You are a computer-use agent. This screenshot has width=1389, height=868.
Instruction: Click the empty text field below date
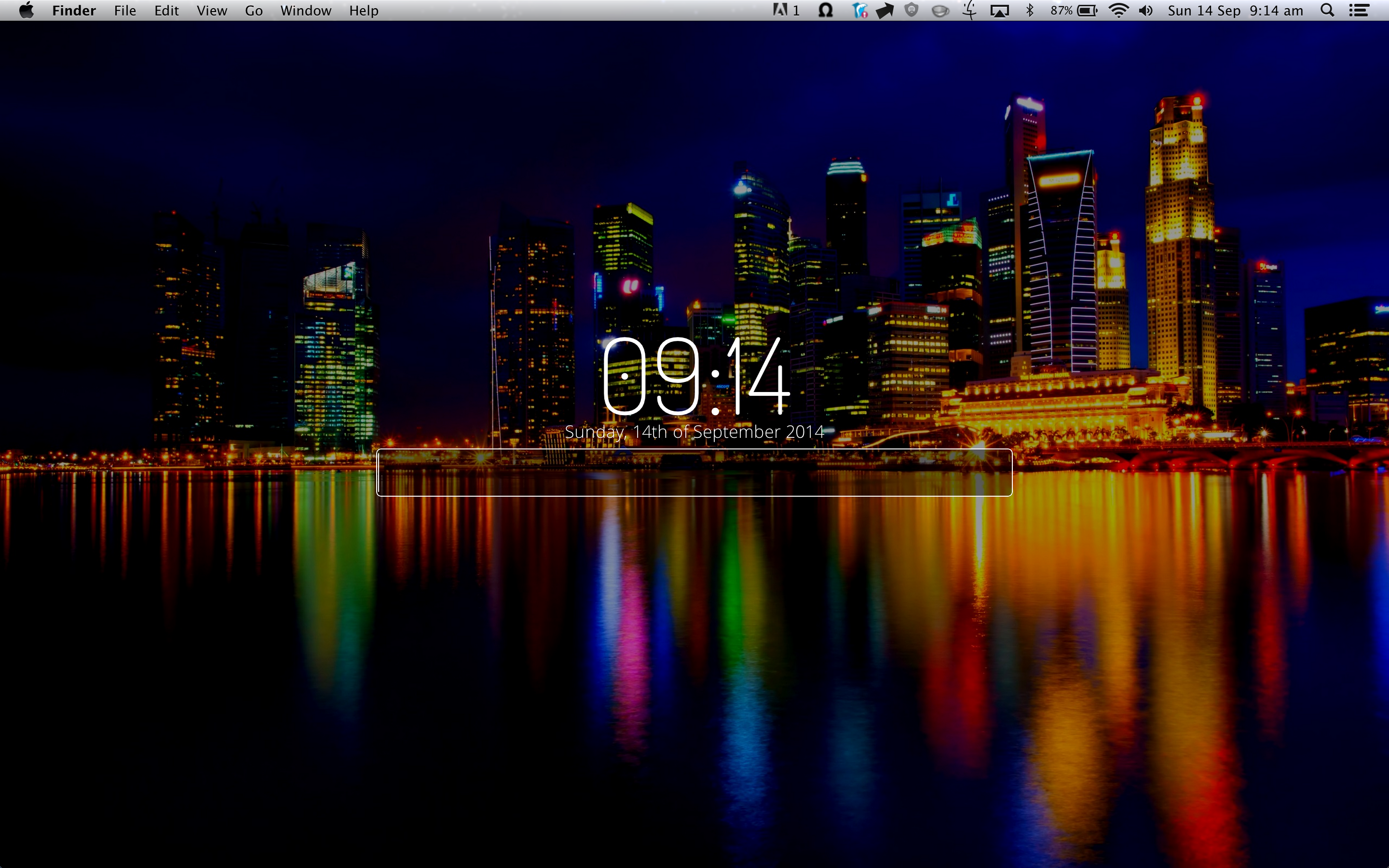(694, 473)
